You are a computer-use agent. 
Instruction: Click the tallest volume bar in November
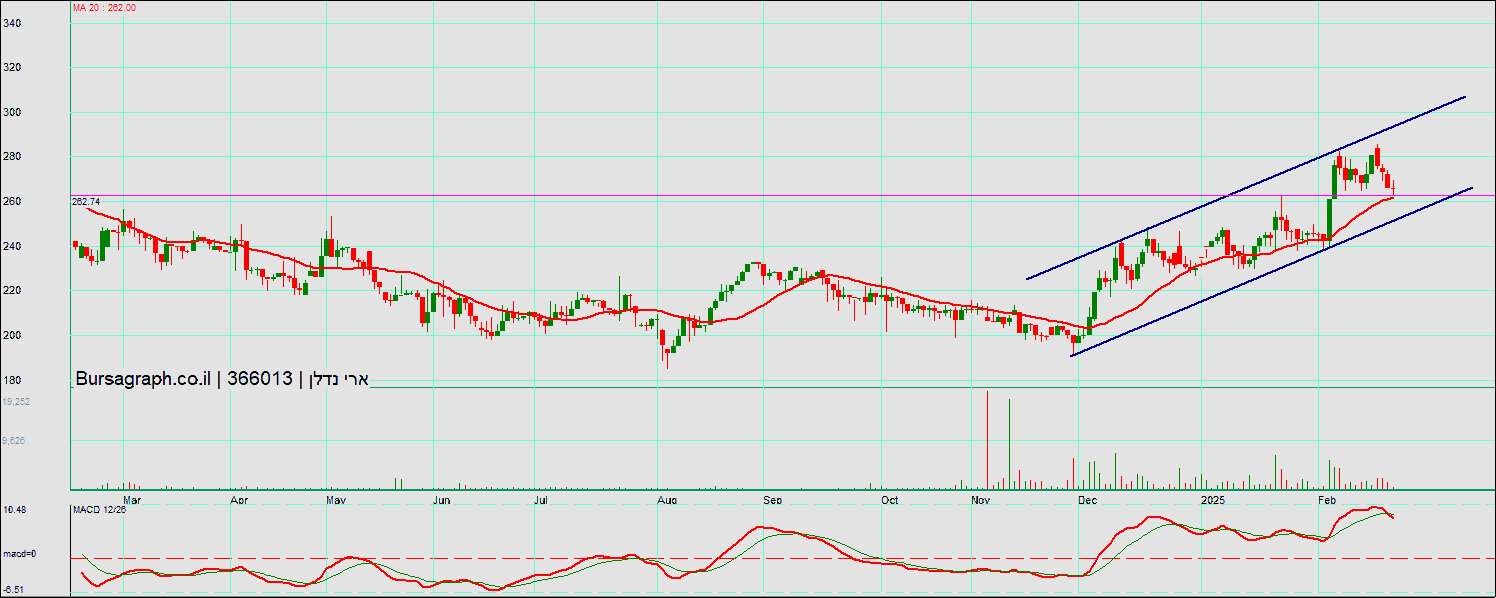pos(987,440)
